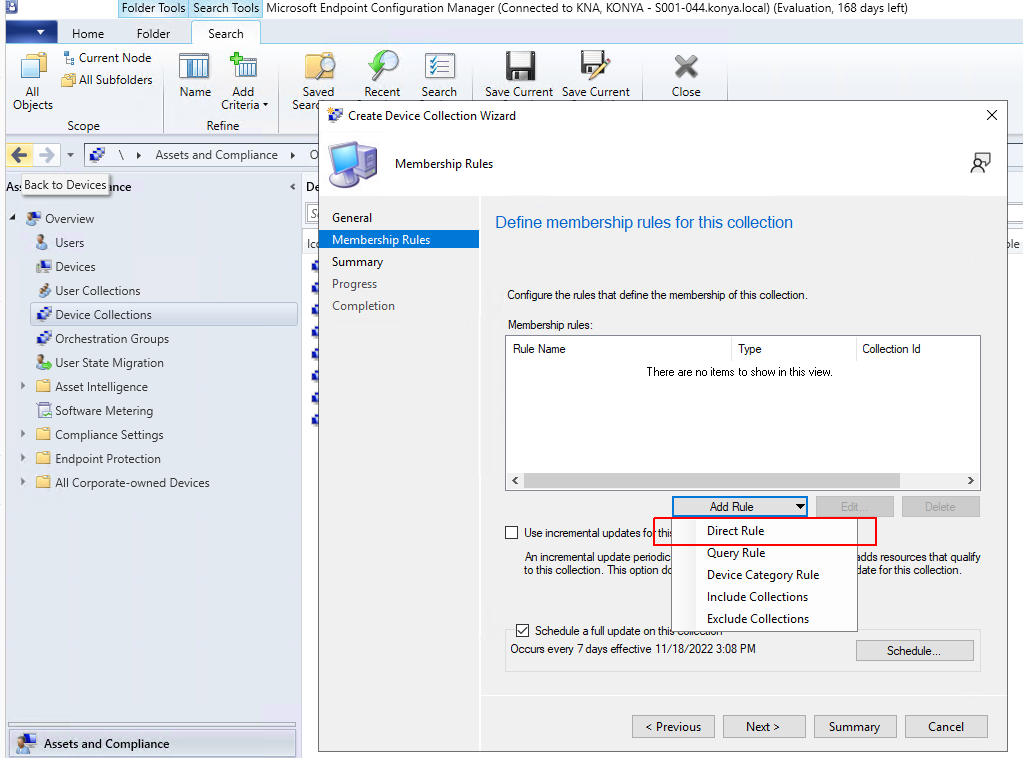Switch to the Folder ribbon tab
Image resolution: width=1023 pixels, height=758 pixels.
click(x=153, y=33)
